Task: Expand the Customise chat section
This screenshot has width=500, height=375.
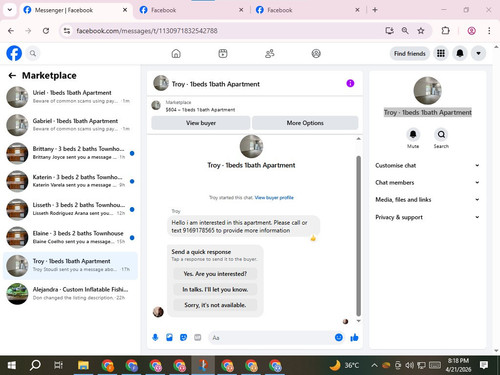Action: pos(427,165)
